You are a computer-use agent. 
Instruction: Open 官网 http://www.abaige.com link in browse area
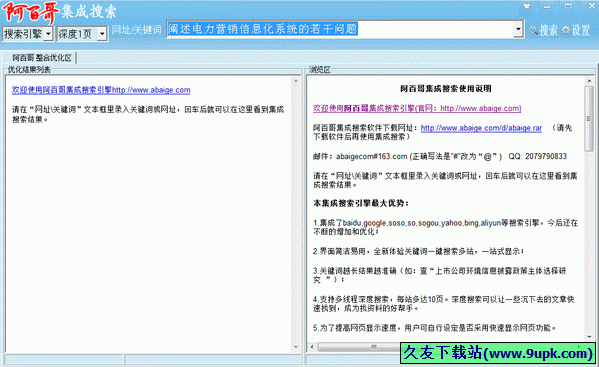(x=417, y=108)
